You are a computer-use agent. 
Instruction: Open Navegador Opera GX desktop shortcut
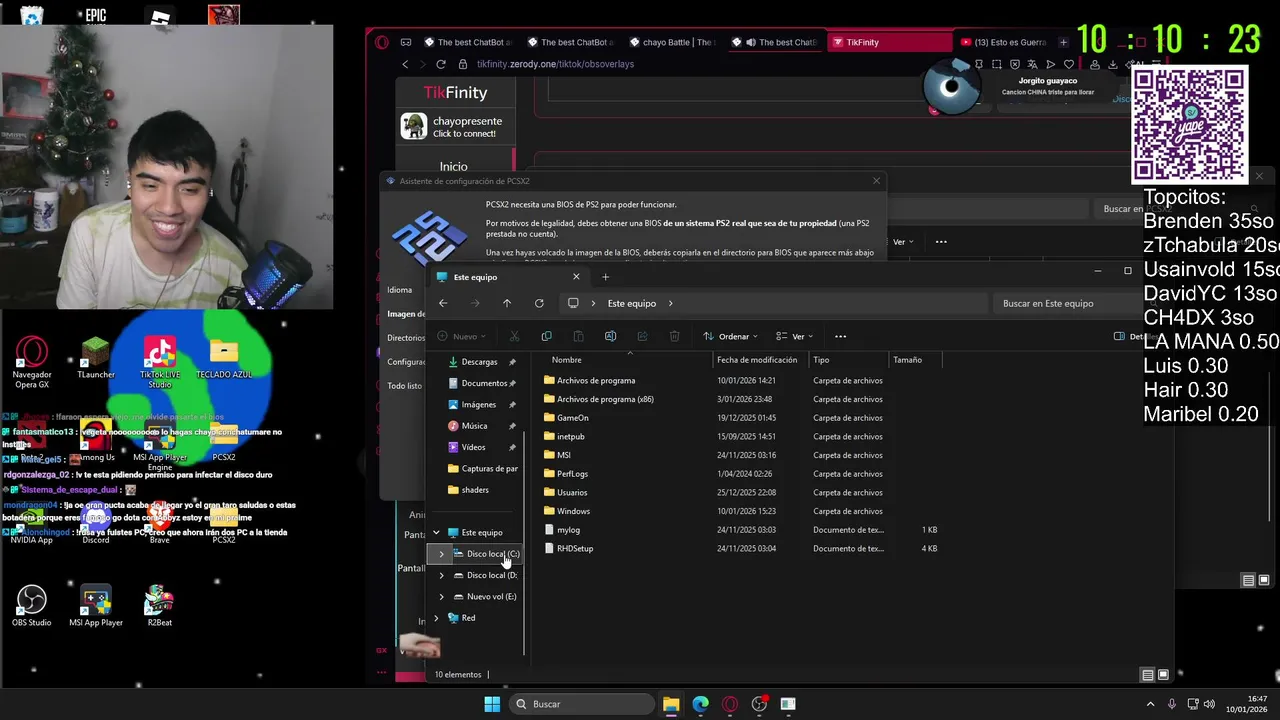point(32,363)
